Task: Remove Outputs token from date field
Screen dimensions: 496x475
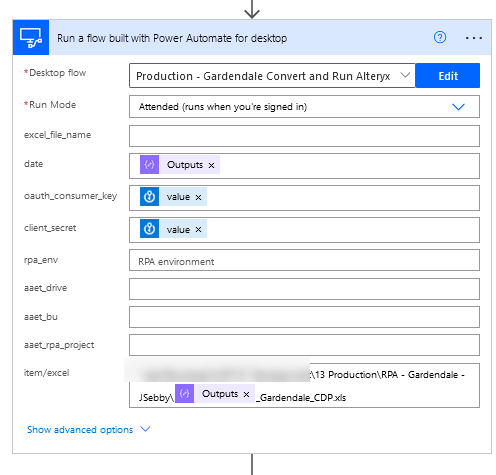Action: coord(211,165)
